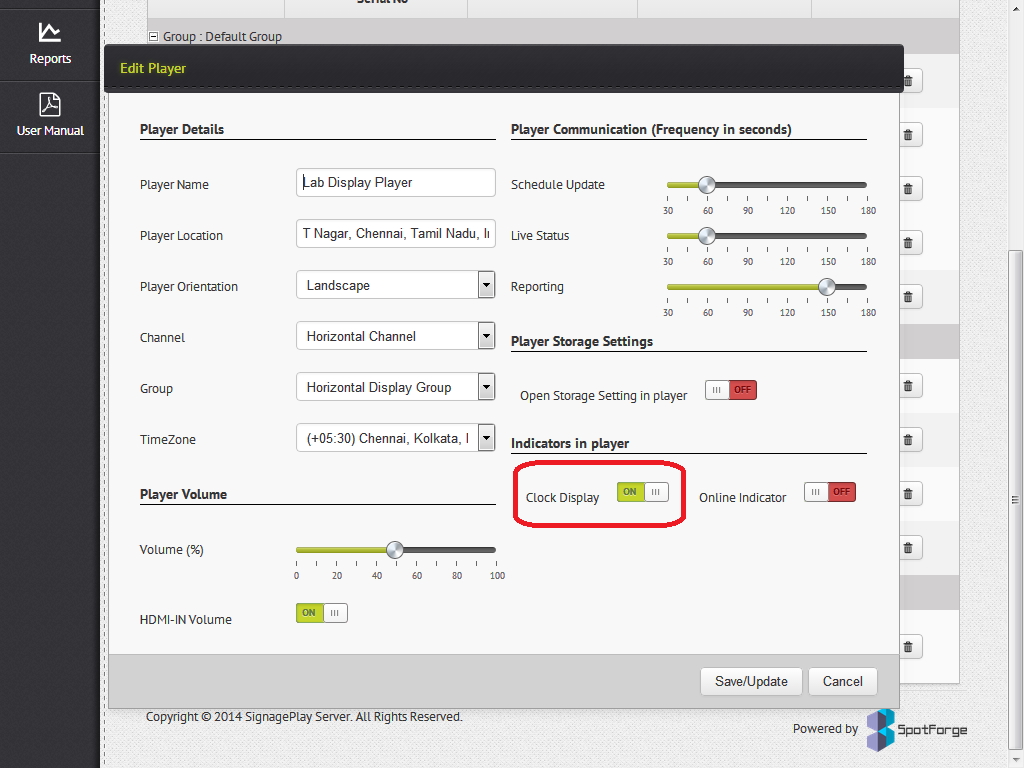Image resolution: width=1024 pixels, height=768 pixels.
Task: Click the Schedule Update slider handle
Action: [x=707, y=184]
